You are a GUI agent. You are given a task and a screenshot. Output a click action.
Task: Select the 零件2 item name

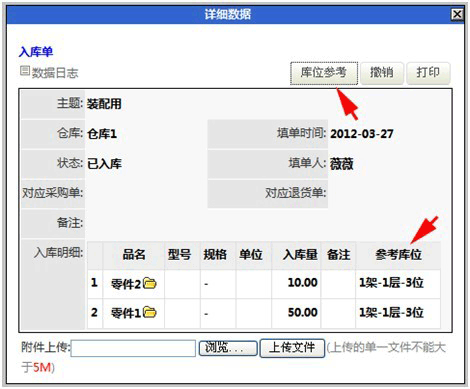click(x=126, y=284)
